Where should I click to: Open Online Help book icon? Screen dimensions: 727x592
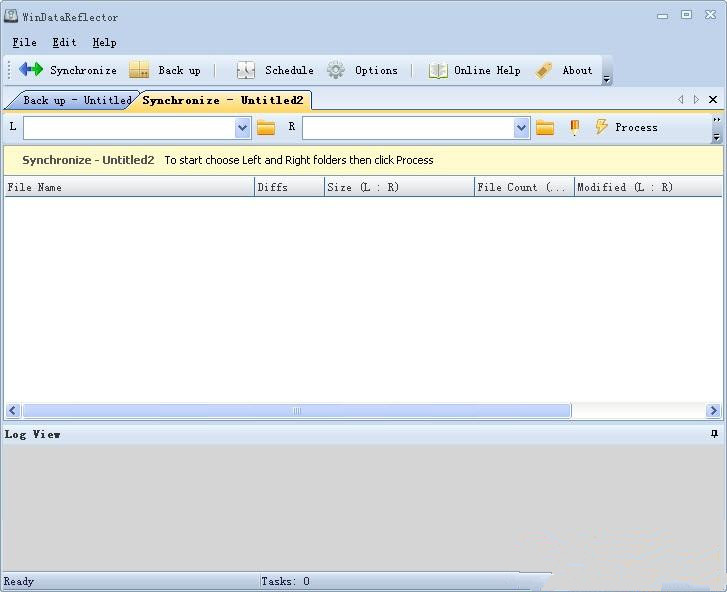[x=438, y=70]
